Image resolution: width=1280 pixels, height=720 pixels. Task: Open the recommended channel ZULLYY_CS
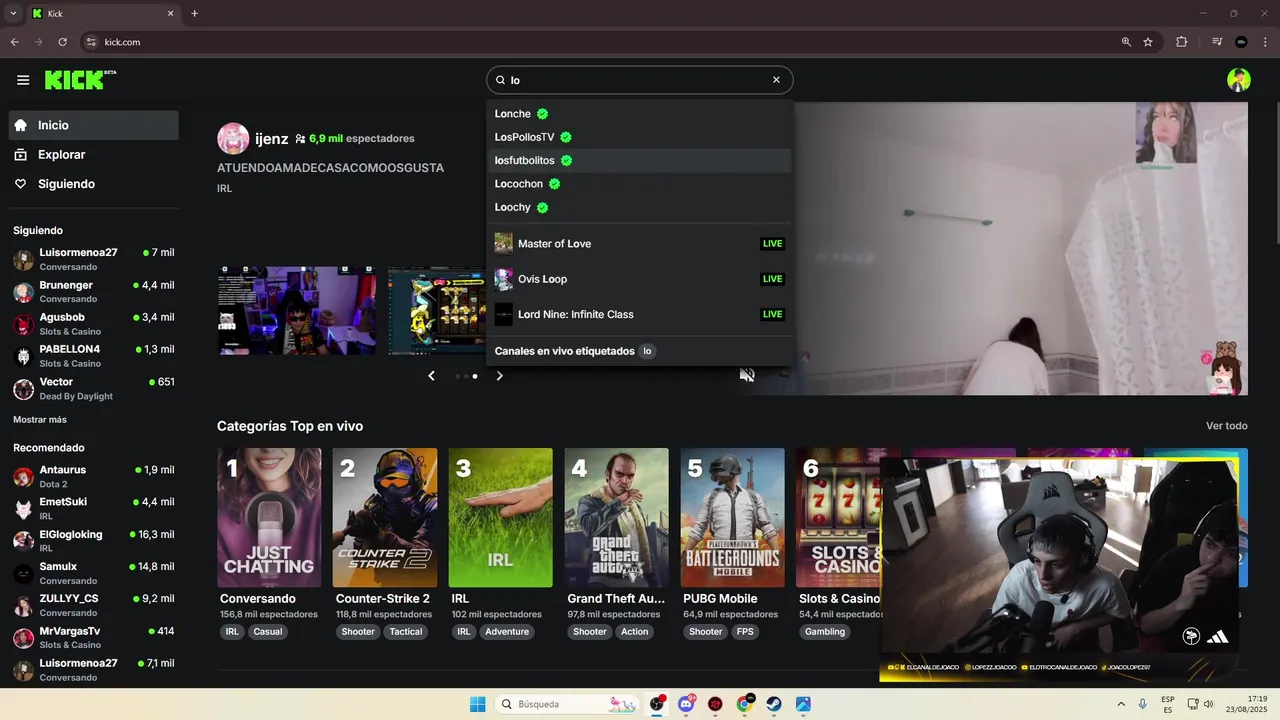[94, 605]
